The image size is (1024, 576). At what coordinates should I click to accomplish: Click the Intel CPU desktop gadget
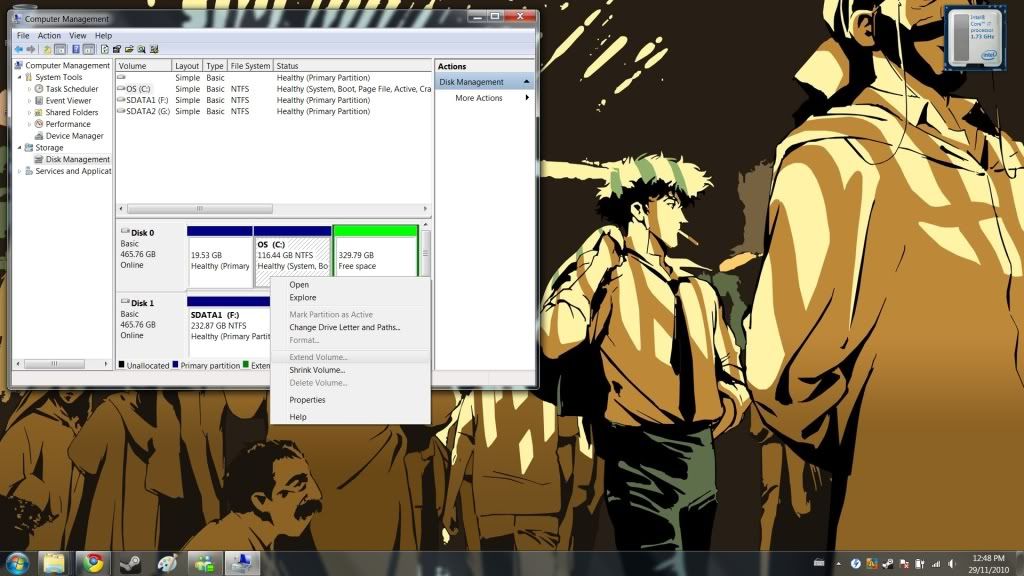(974, 38)
